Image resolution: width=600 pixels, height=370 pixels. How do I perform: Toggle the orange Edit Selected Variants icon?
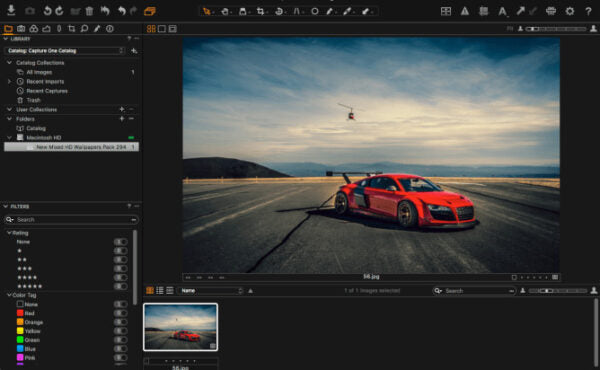[150, 11]
